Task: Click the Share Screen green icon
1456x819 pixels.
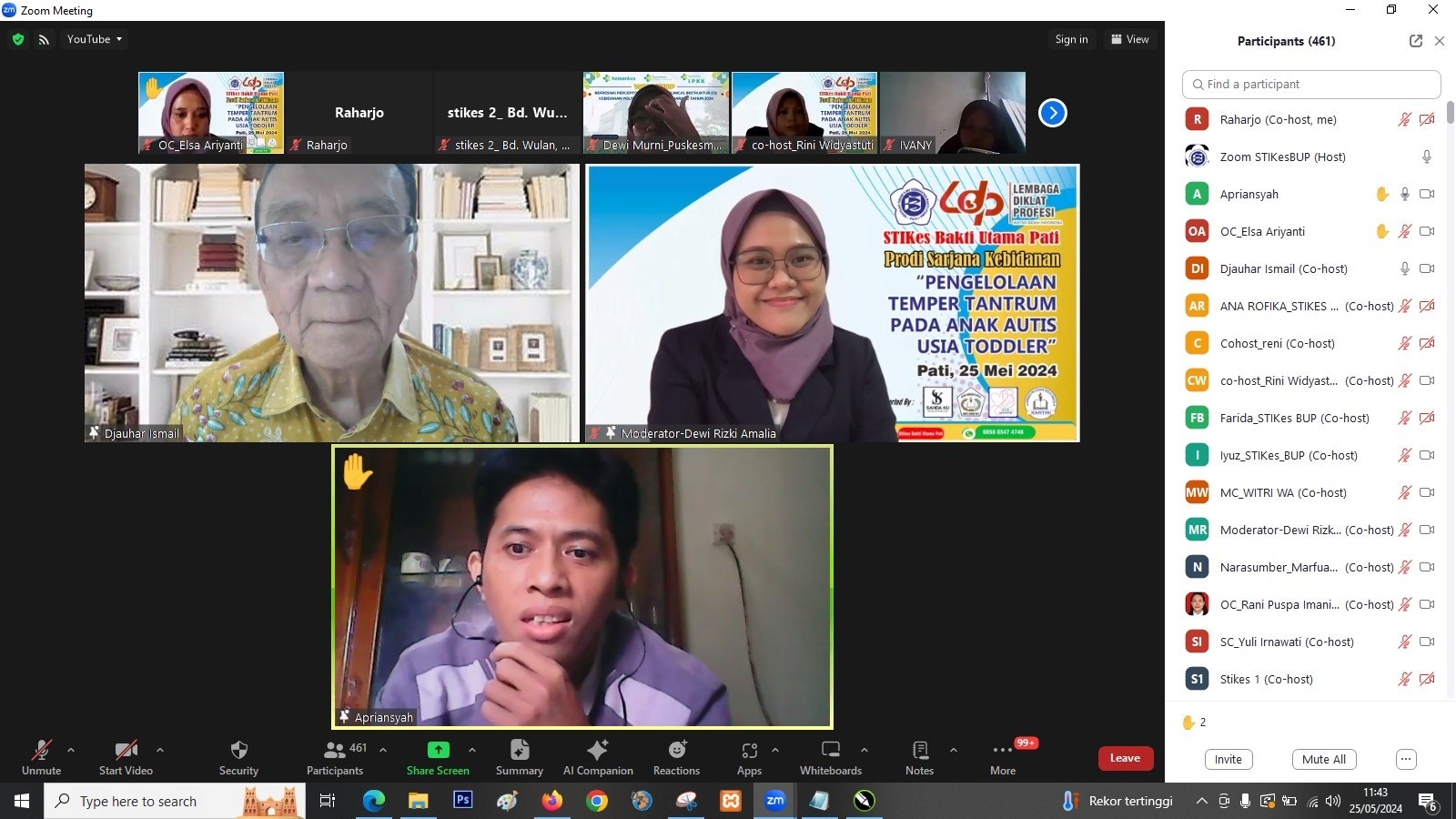Action: pos(438,751)
